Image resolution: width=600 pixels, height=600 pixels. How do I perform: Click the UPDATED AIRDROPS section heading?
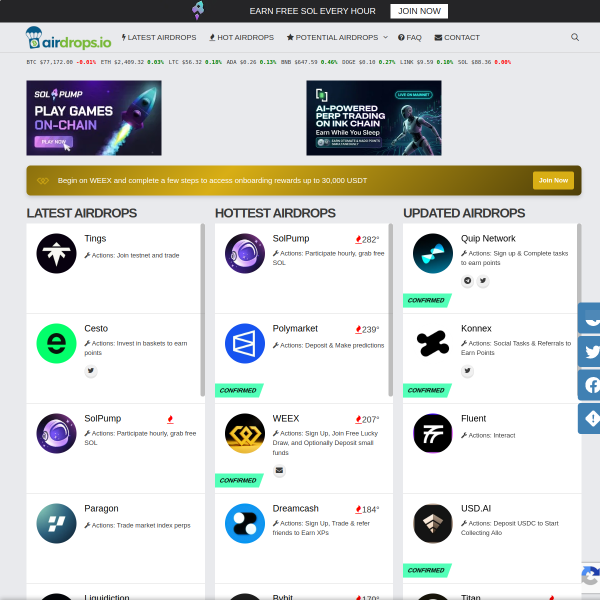click(464, 213)
